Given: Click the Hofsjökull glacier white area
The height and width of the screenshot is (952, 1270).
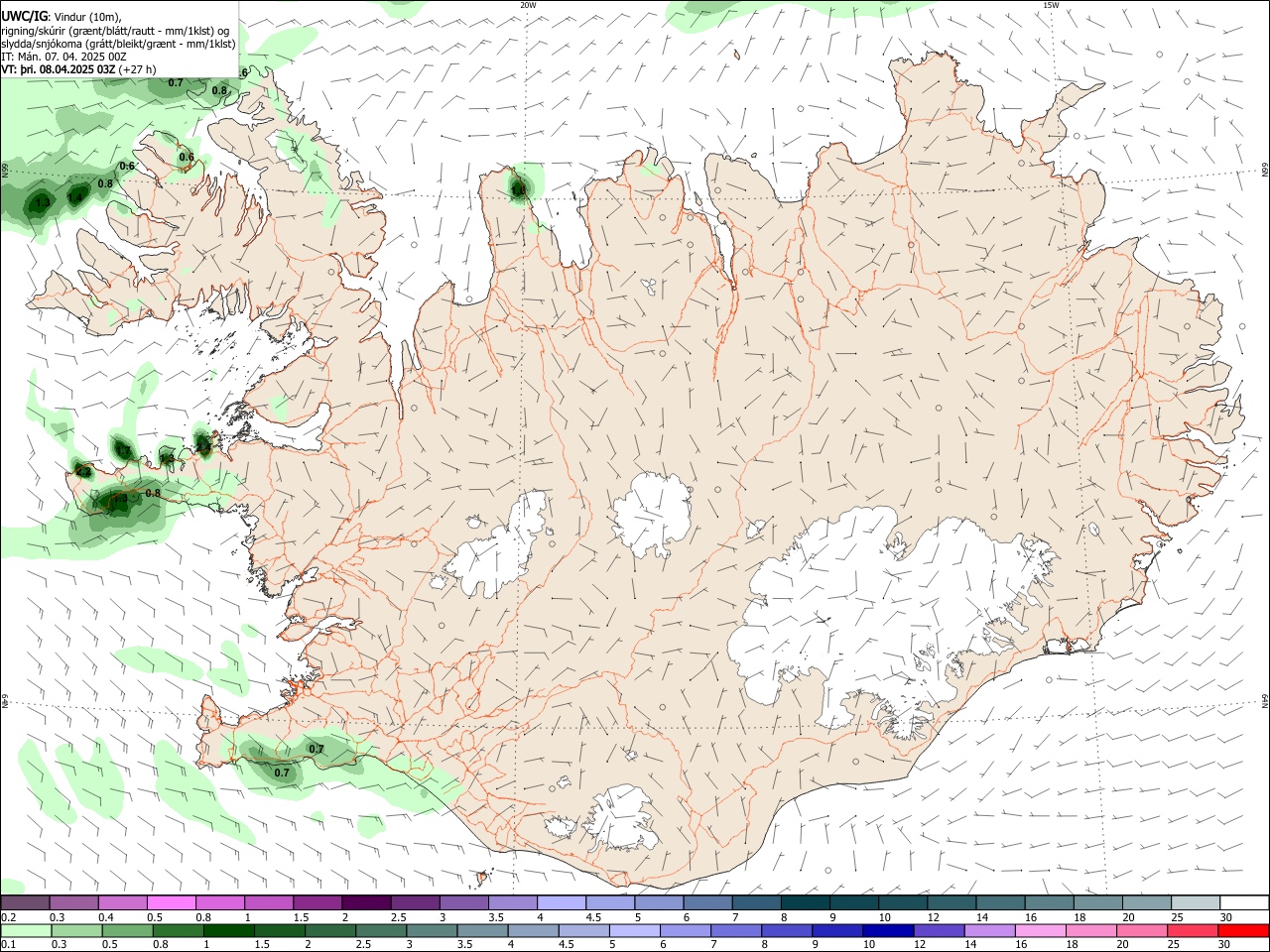Looking at the screenshot, I should click(x=652, y=513).
